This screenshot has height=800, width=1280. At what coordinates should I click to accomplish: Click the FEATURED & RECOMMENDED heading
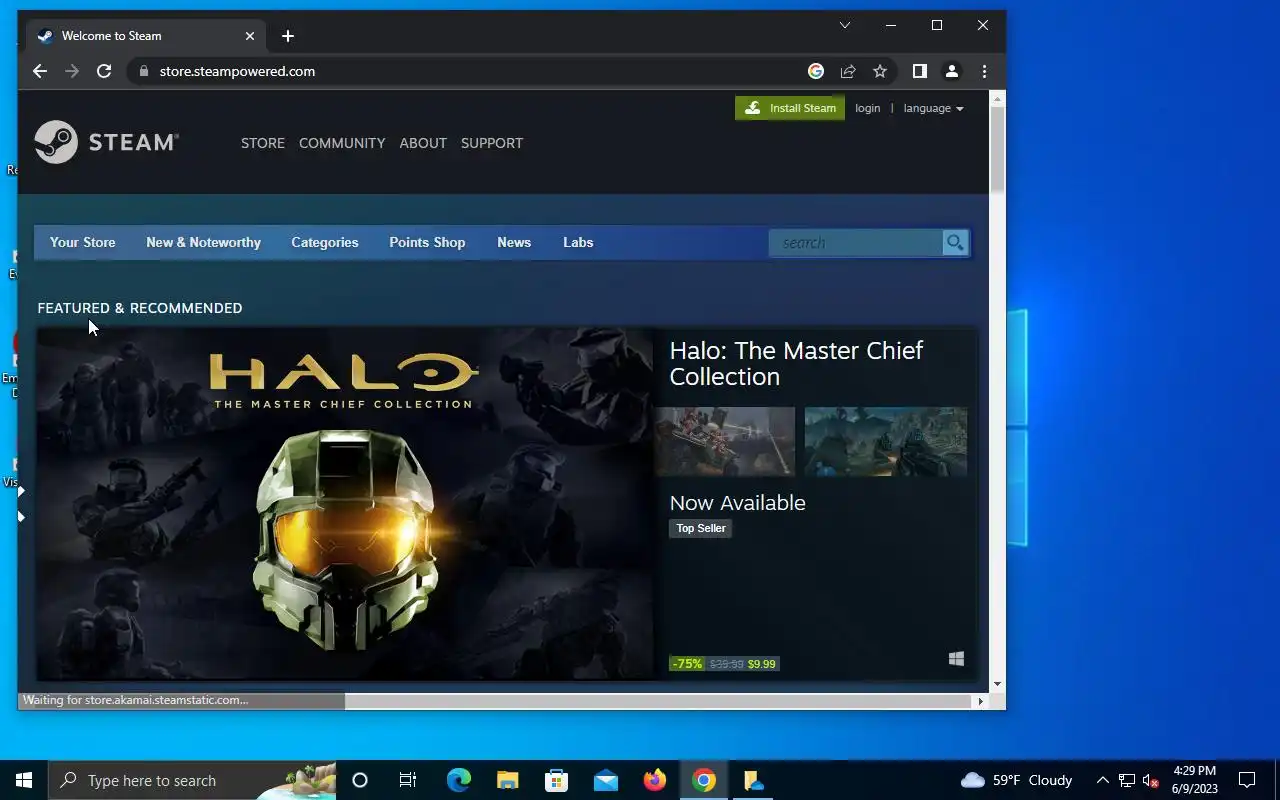[x=140, y=308]
